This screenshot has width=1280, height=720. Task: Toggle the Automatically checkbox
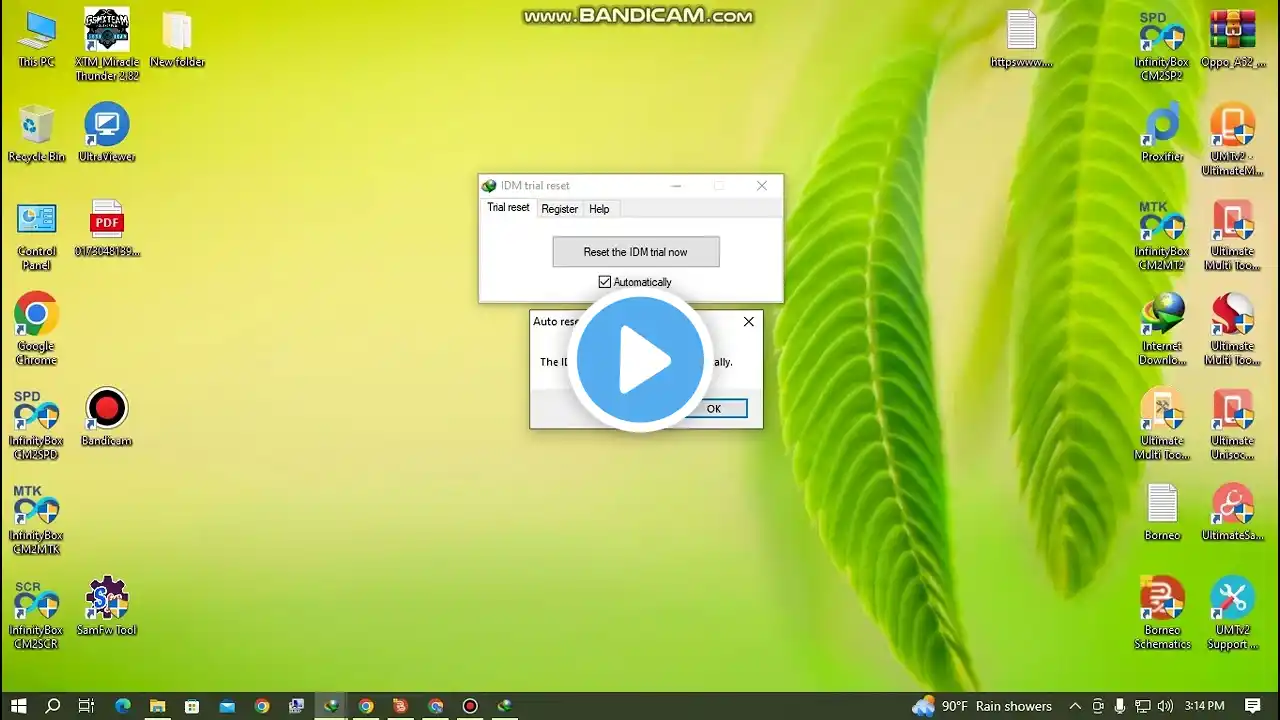605,282
